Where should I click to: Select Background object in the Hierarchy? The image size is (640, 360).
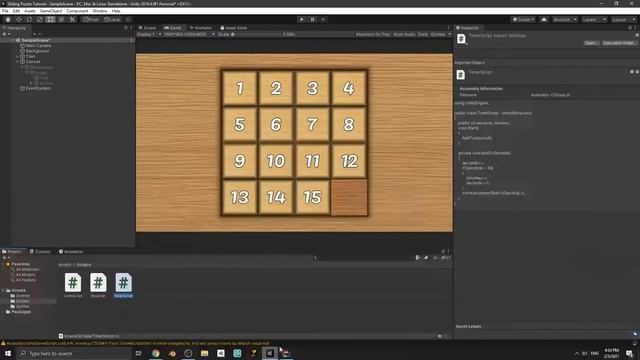click(x=37, y=51)
